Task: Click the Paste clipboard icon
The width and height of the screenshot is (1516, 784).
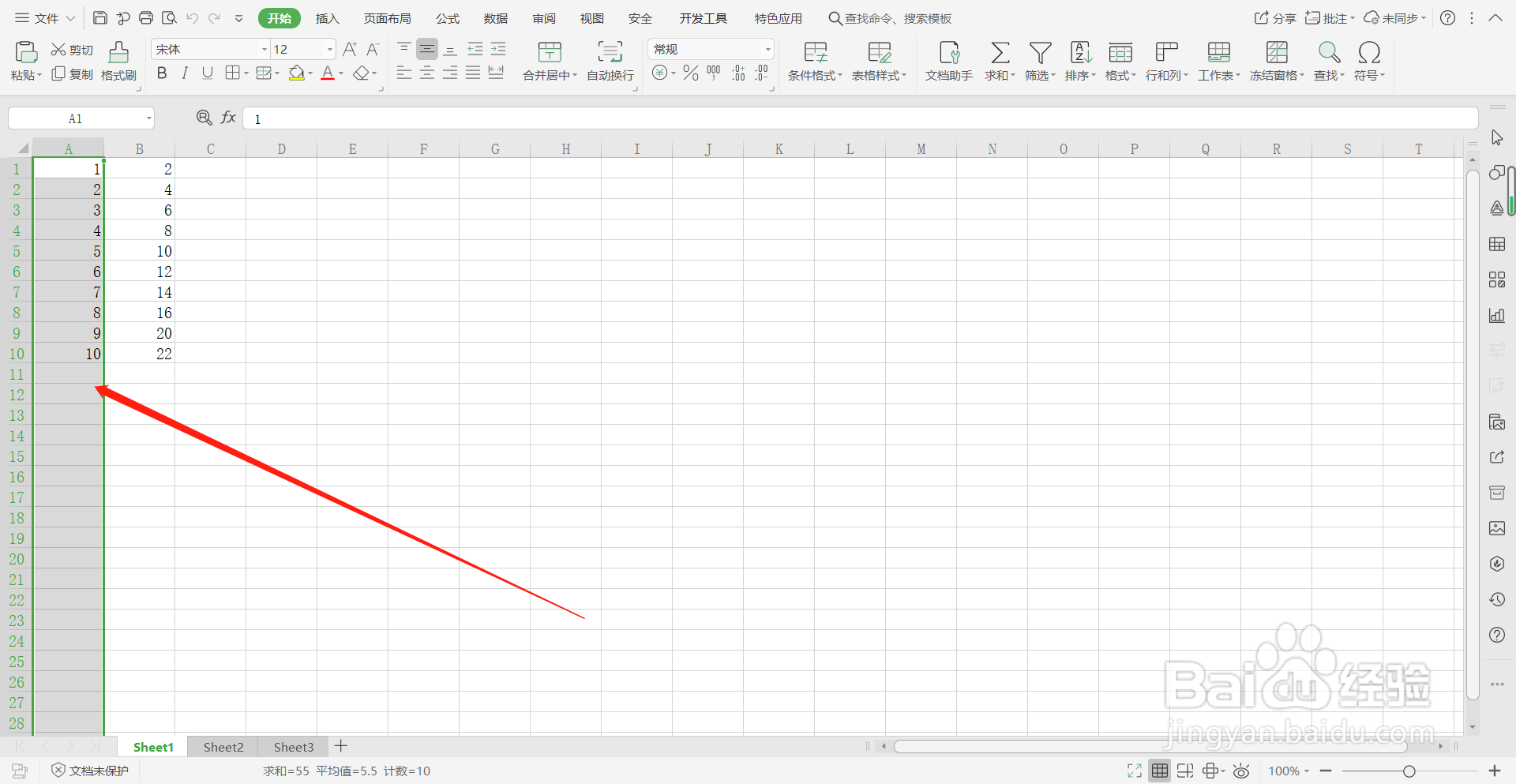Action: point(26,52)
